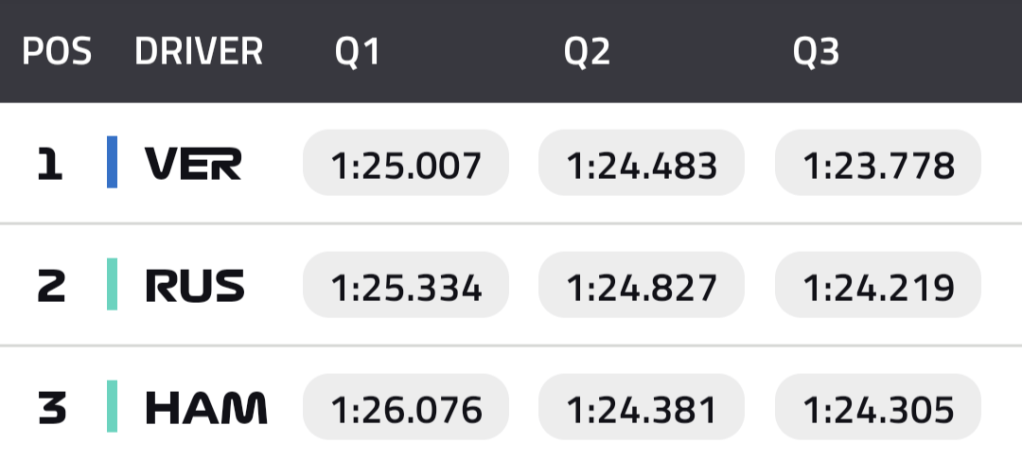Click the DRIVER column header
Viewport: 1022px width, 461px height.
tap(199, 52)
